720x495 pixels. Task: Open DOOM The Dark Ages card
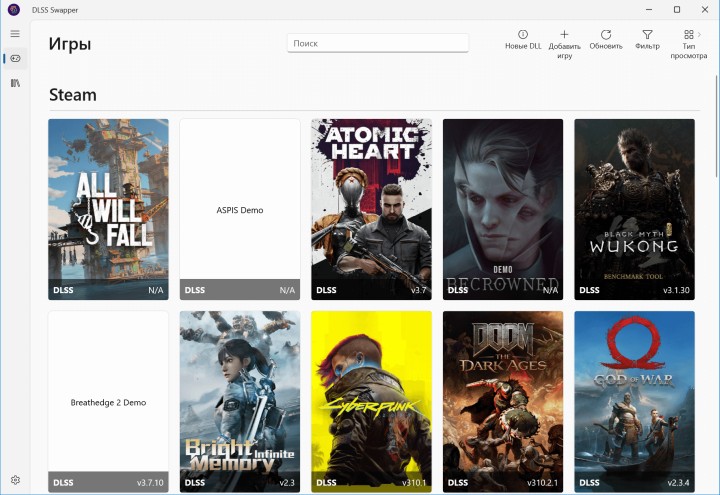503,402
